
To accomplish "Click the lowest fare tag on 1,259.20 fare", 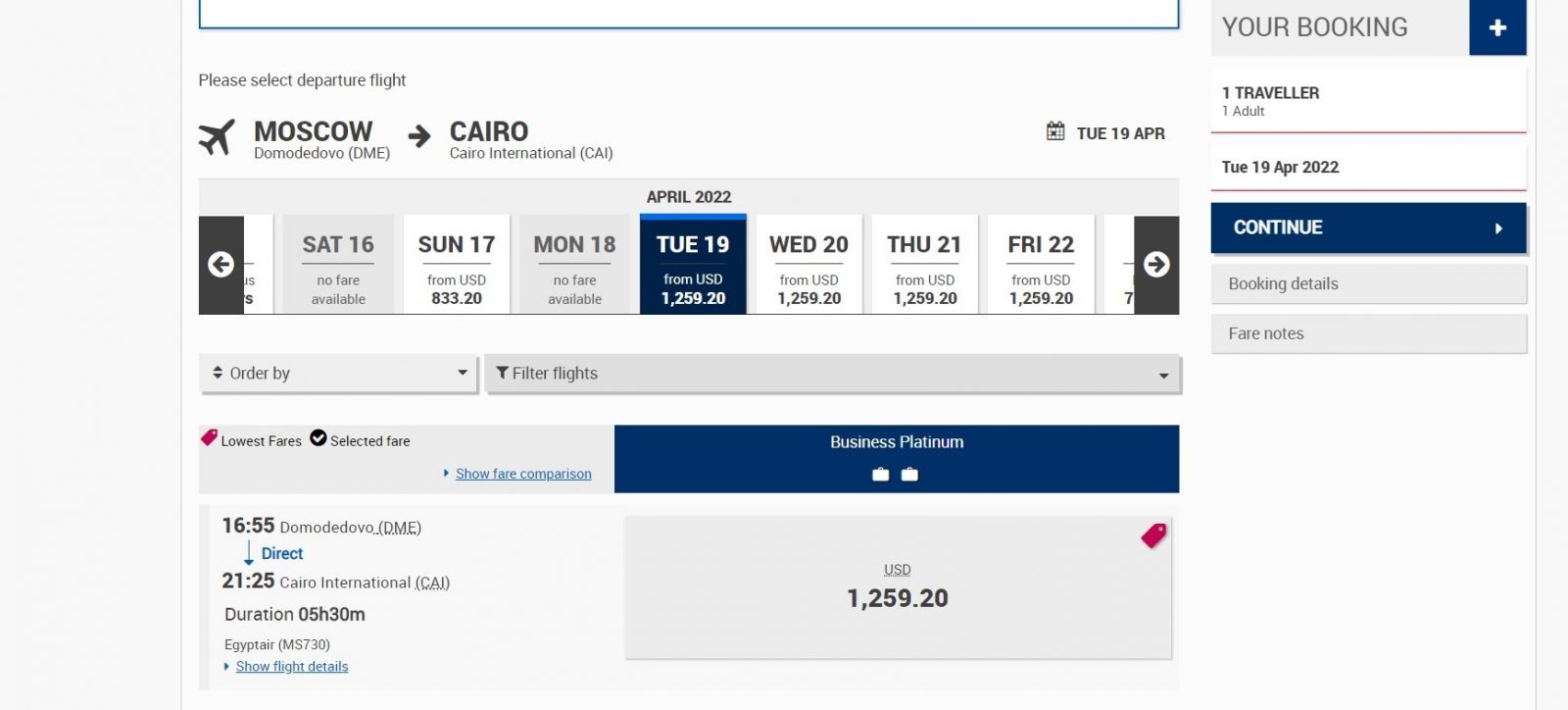I will [1153, 535].
